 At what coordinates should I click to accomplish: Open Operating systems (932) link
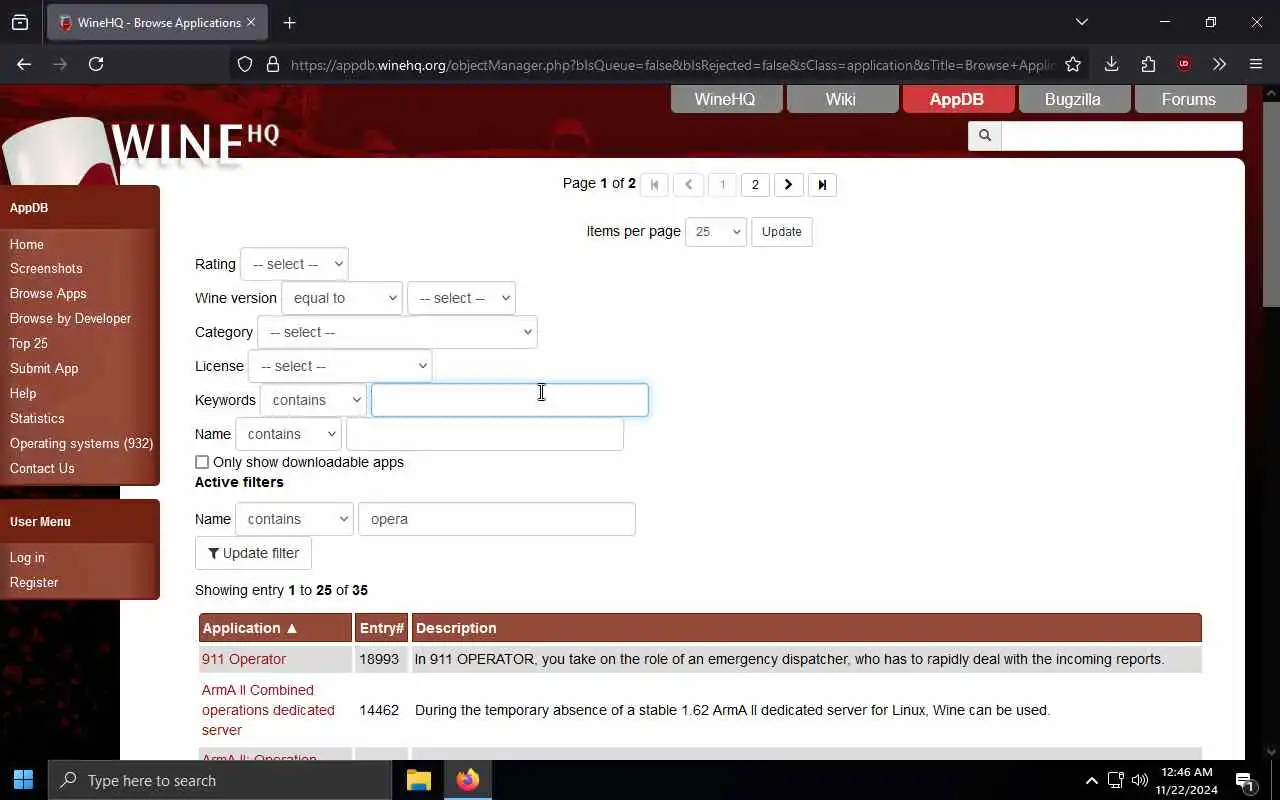[81, 443]
